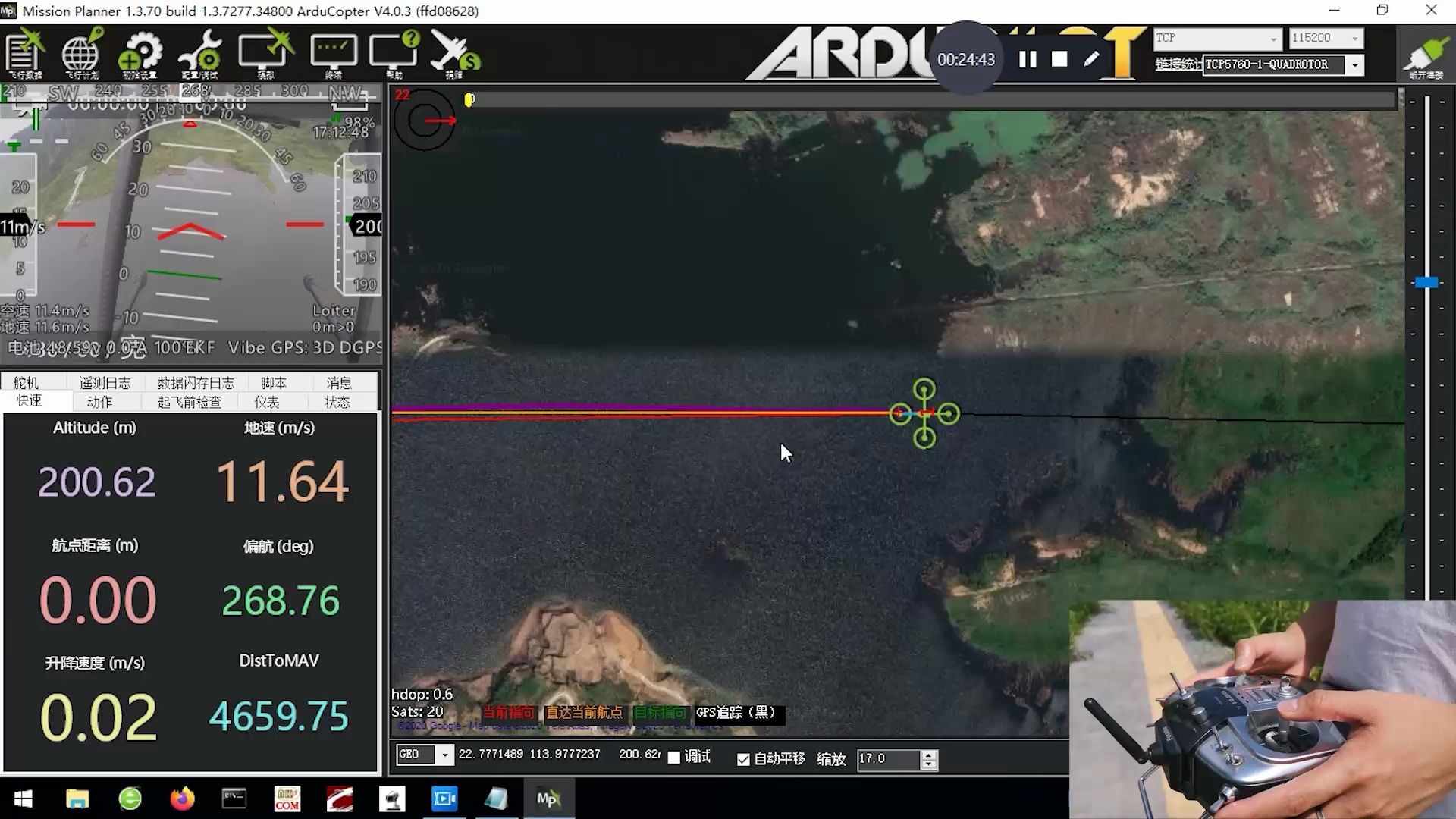The image size is (1456, 819).
Task: Open the 115200 baud rate dropdown
Action: tap(1354, 38)
